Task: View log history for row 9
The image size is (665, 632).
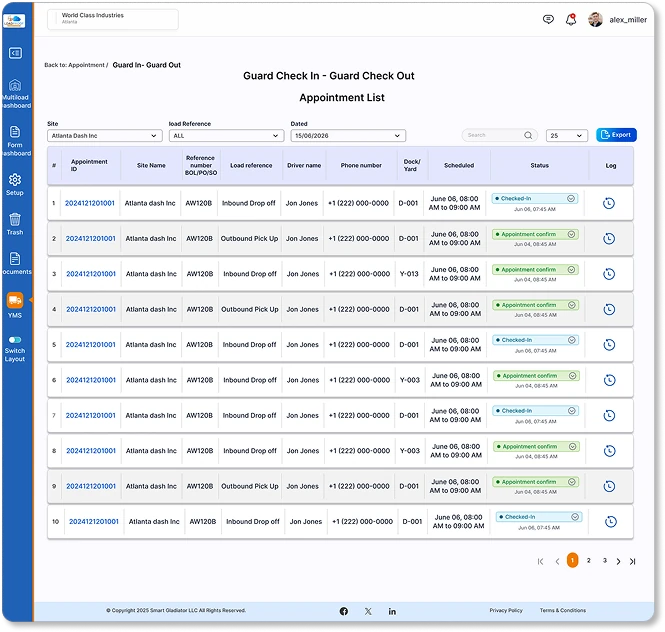Action: pyautogui.click(x=609, y=487)
